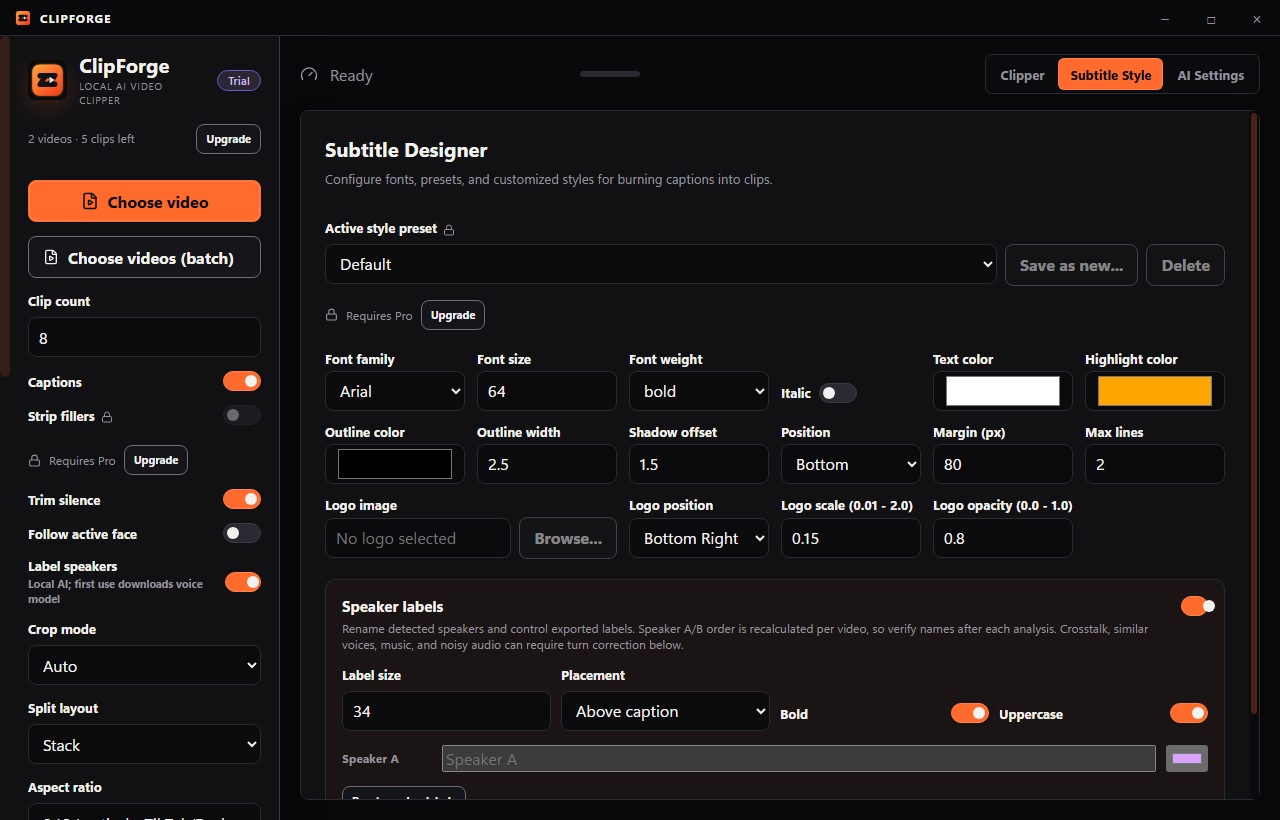Click the sidebar lock icon beside Requires Pro

[34, 461]
